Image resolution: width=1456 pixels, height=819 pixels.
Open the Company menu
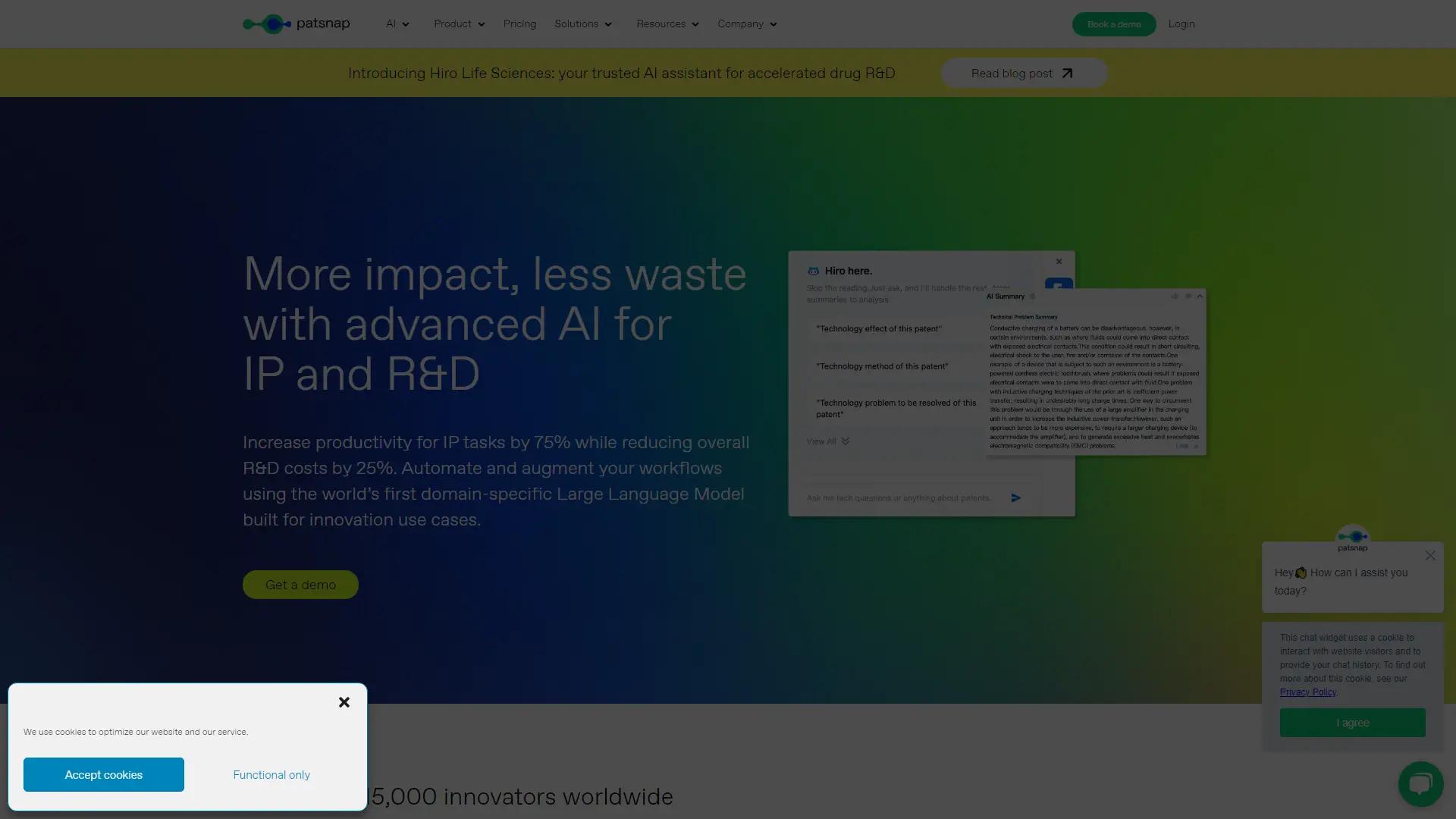click(x=747, y=24)
